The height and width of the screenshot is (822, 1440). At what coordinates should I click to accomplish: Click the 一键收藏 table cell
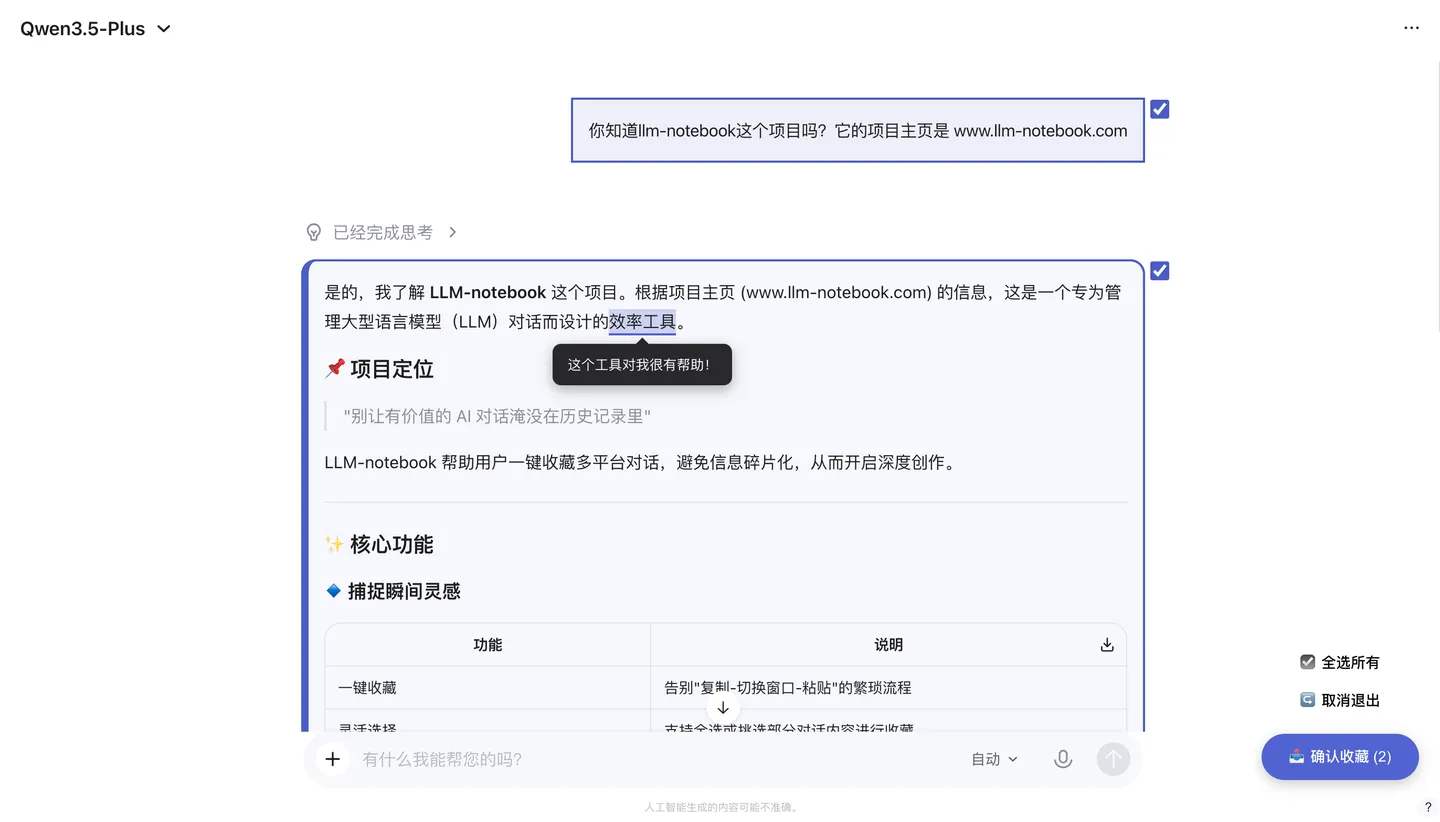(x=487, y=688)
